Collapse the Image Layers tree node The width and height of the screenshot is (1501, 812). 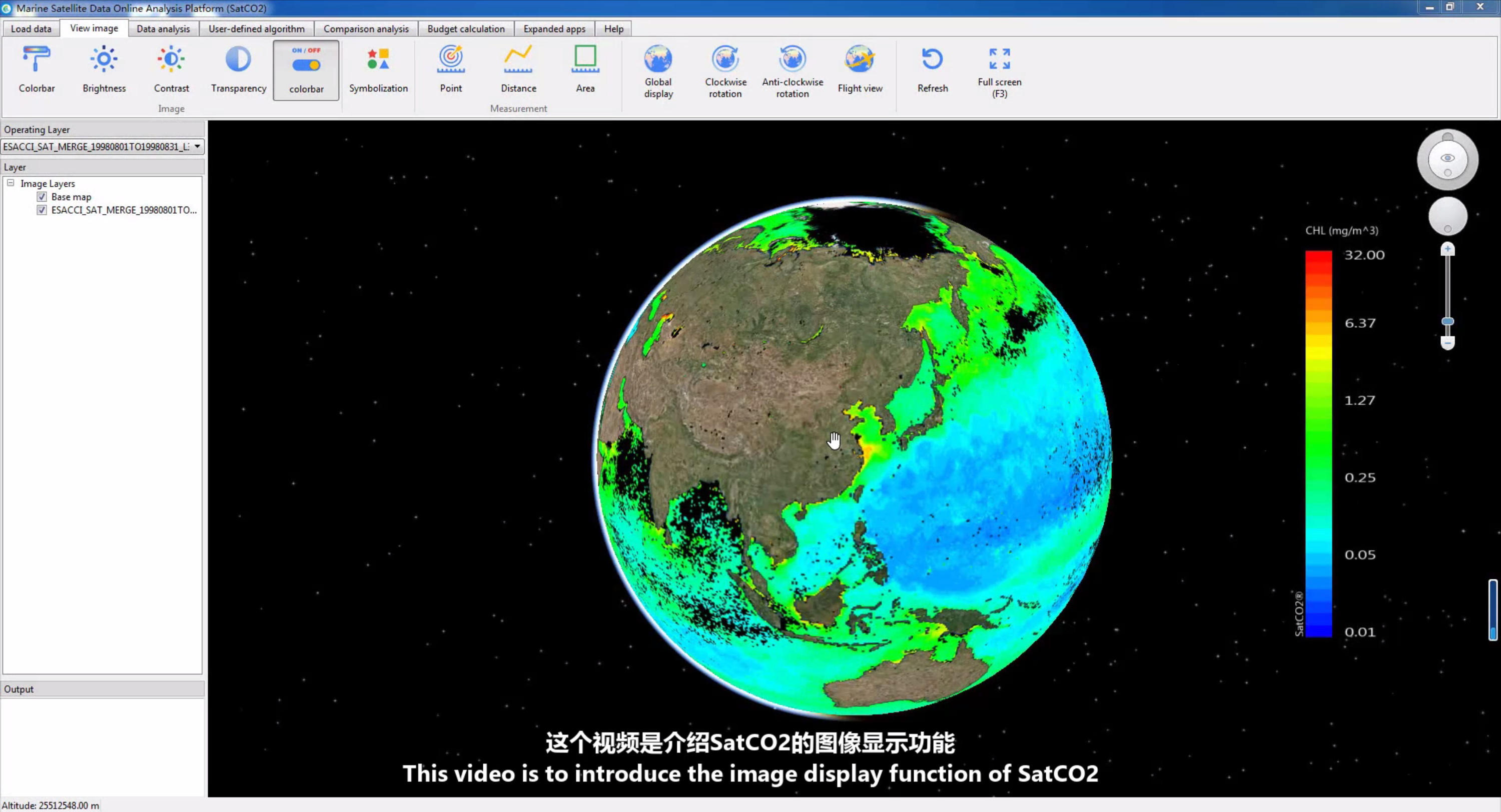pos(11,183)
